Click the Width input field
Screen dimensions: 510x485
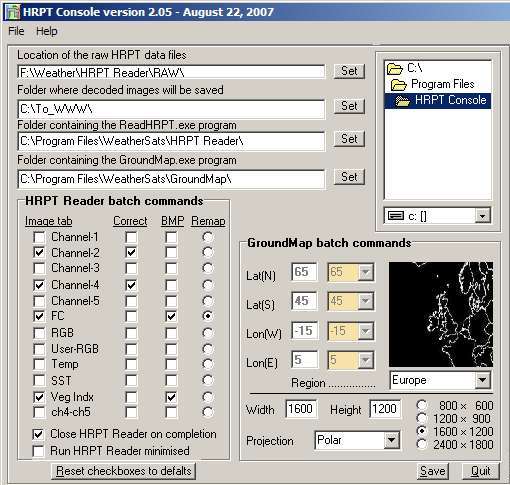(x=301, y=409)
